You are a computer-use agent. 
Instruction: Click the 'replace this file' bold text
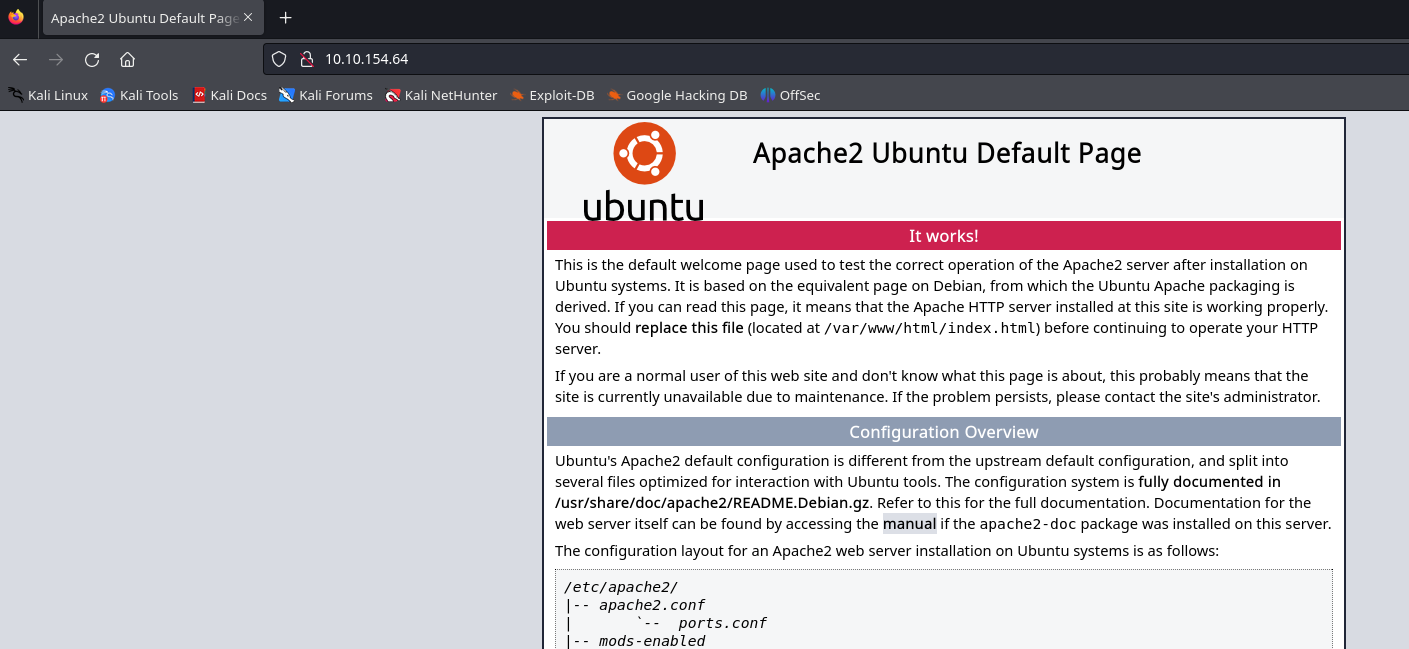[689, 328]
